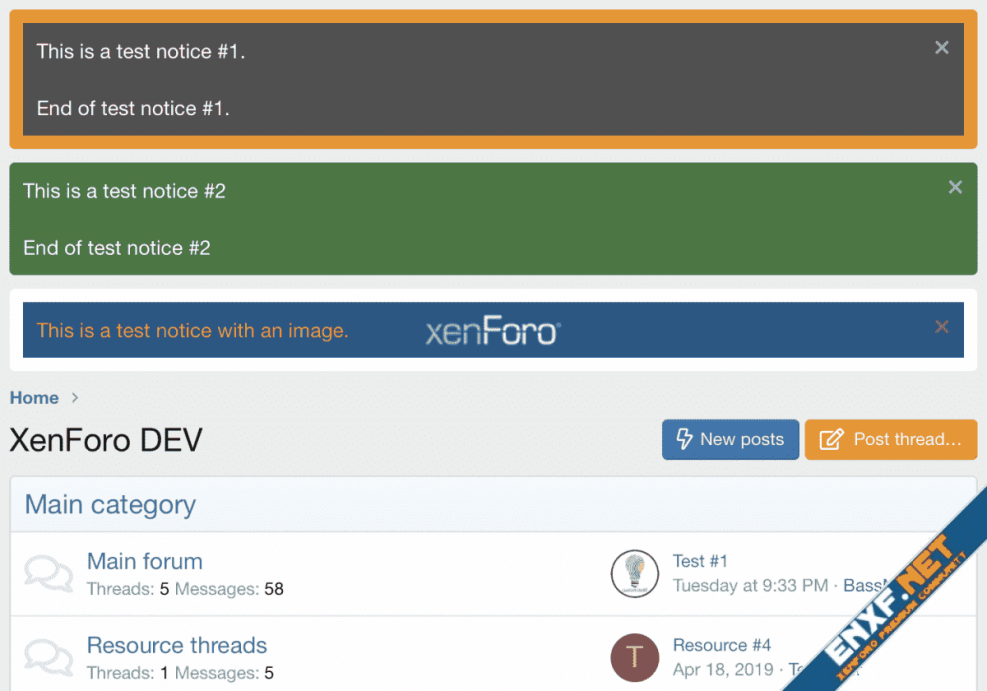The image size is (987, 691).
Task: Click the Apr 18, 2019 timestamp
Action: 724,670
